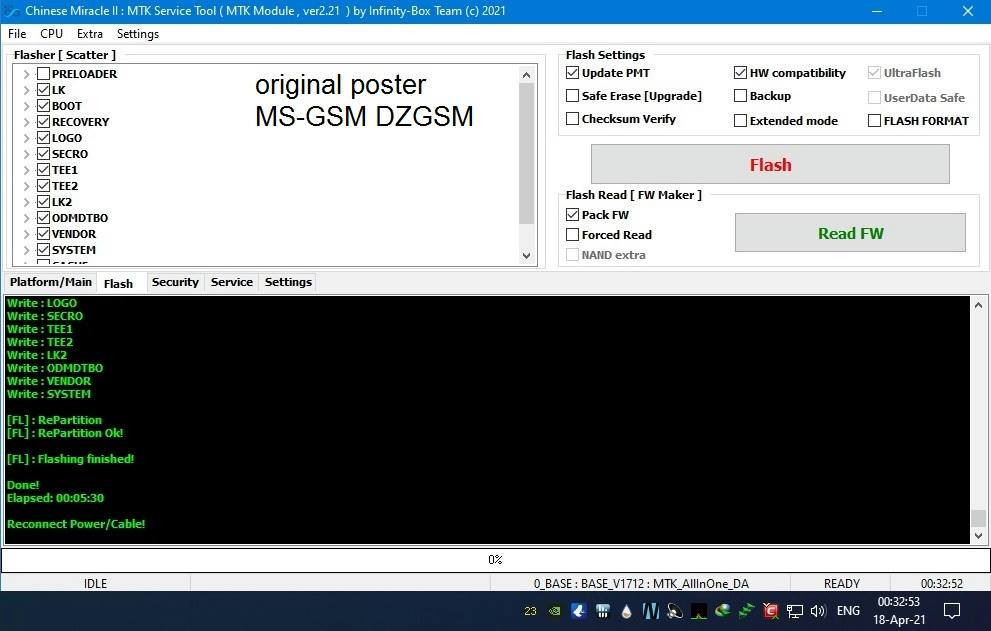
Task: Enable the FLASH FORMAT checkbox
Action: (x=874, y=120)
